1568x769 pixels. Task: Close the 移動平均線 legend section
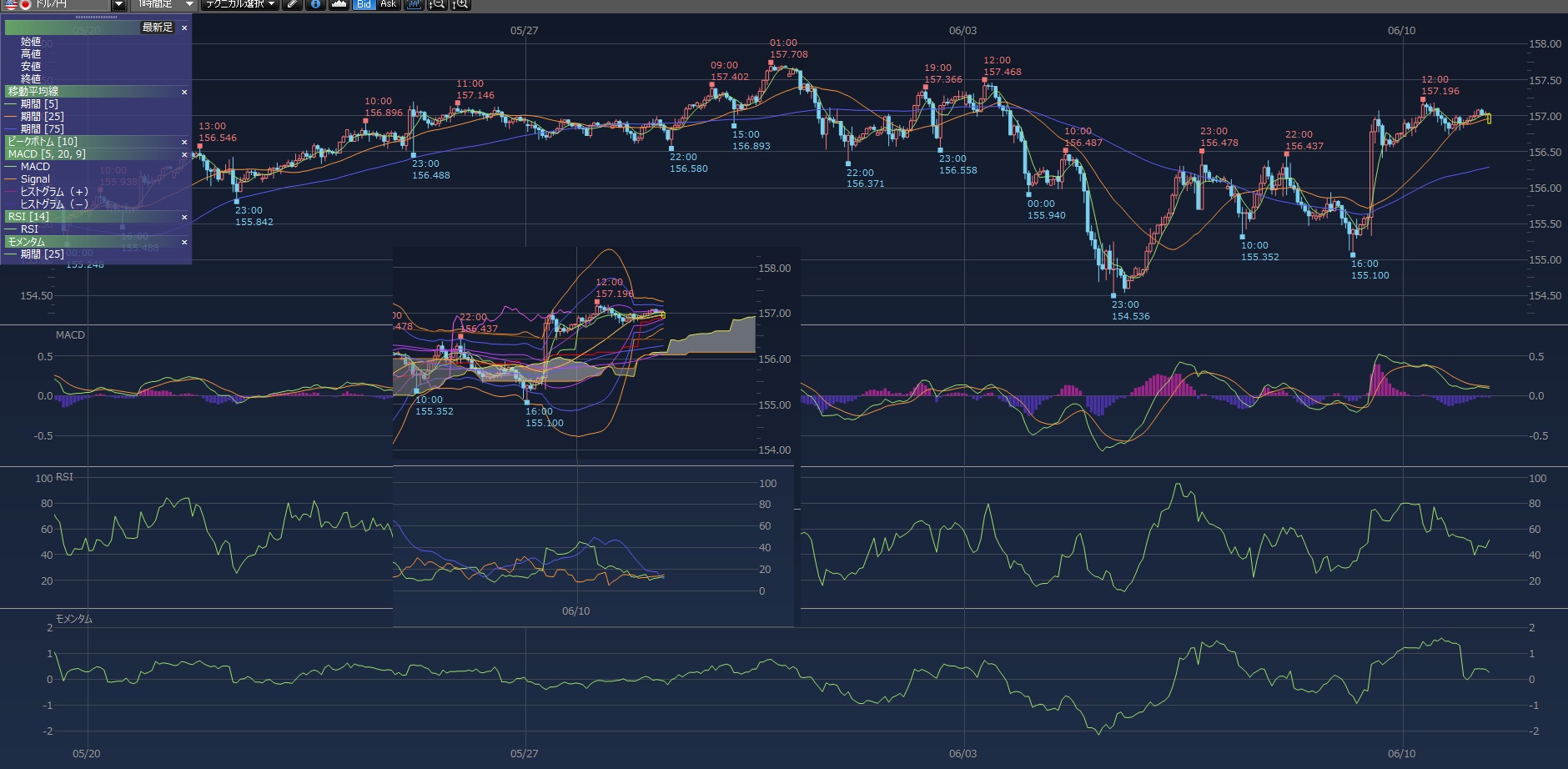point(184,92)
